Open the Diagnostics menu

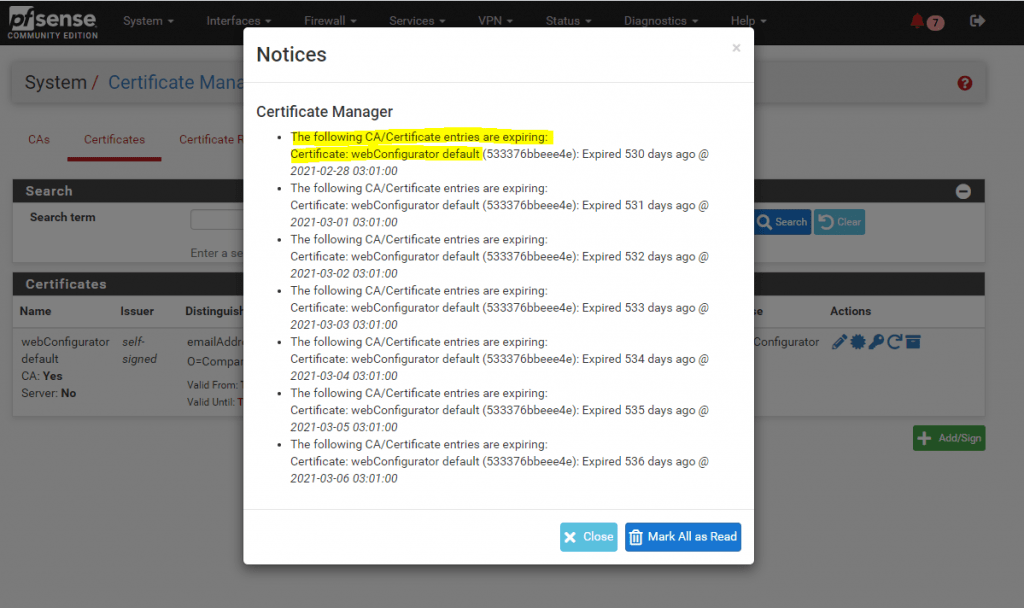pyautogui.click(x=661, y=21)
